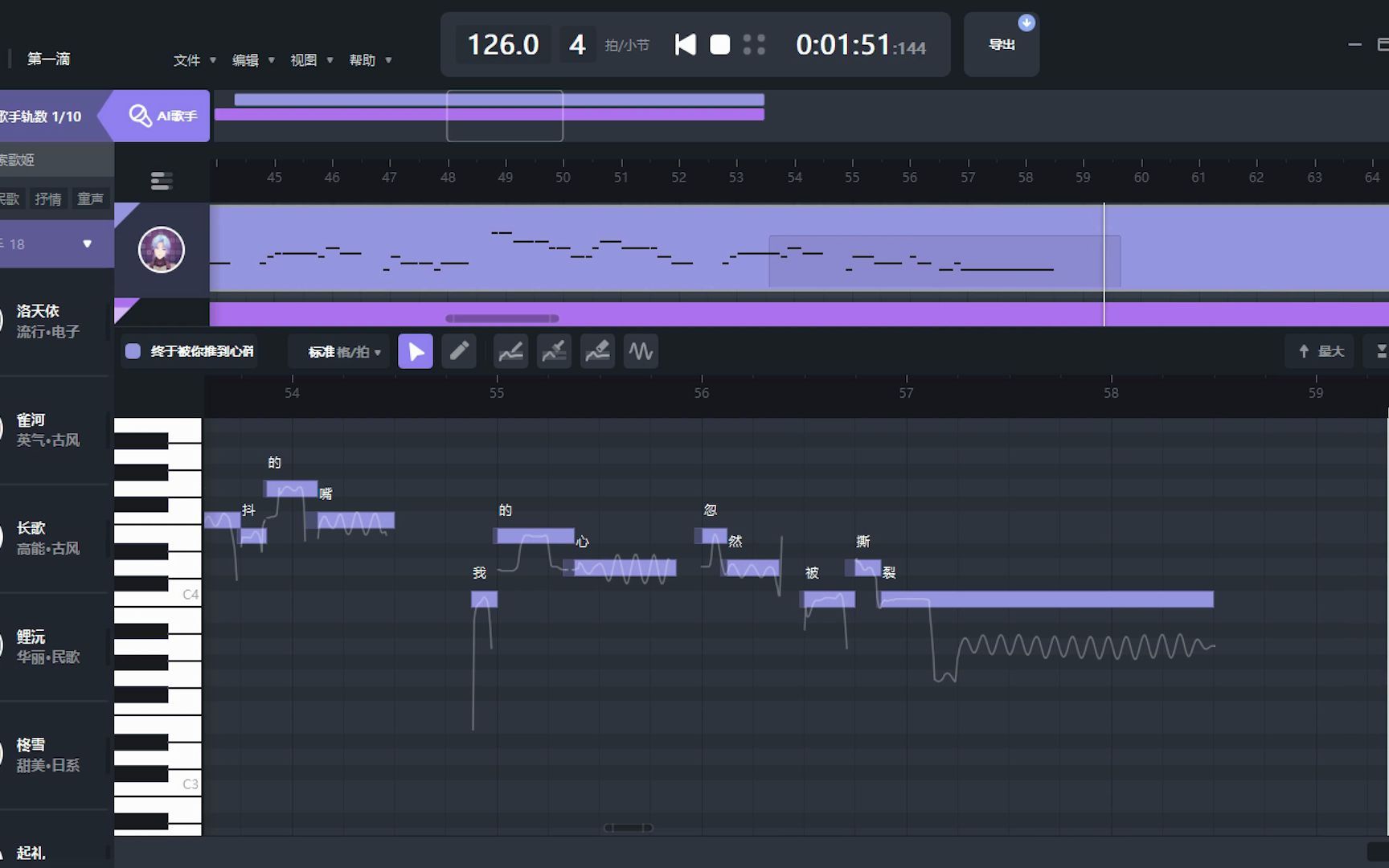The image size is (1389, 868).
Task: Click the singer avatar on the track
Action: (162, 250)
